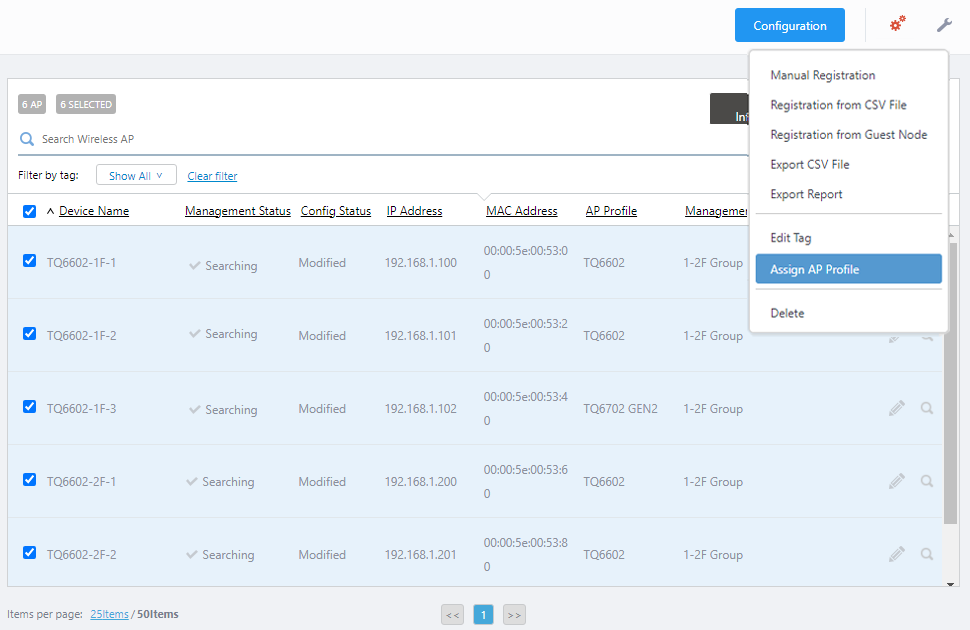The height and width of the screenshot is (630, 970).
Task: Open the Show All tag filter dropdown
Action: (136, 176)
